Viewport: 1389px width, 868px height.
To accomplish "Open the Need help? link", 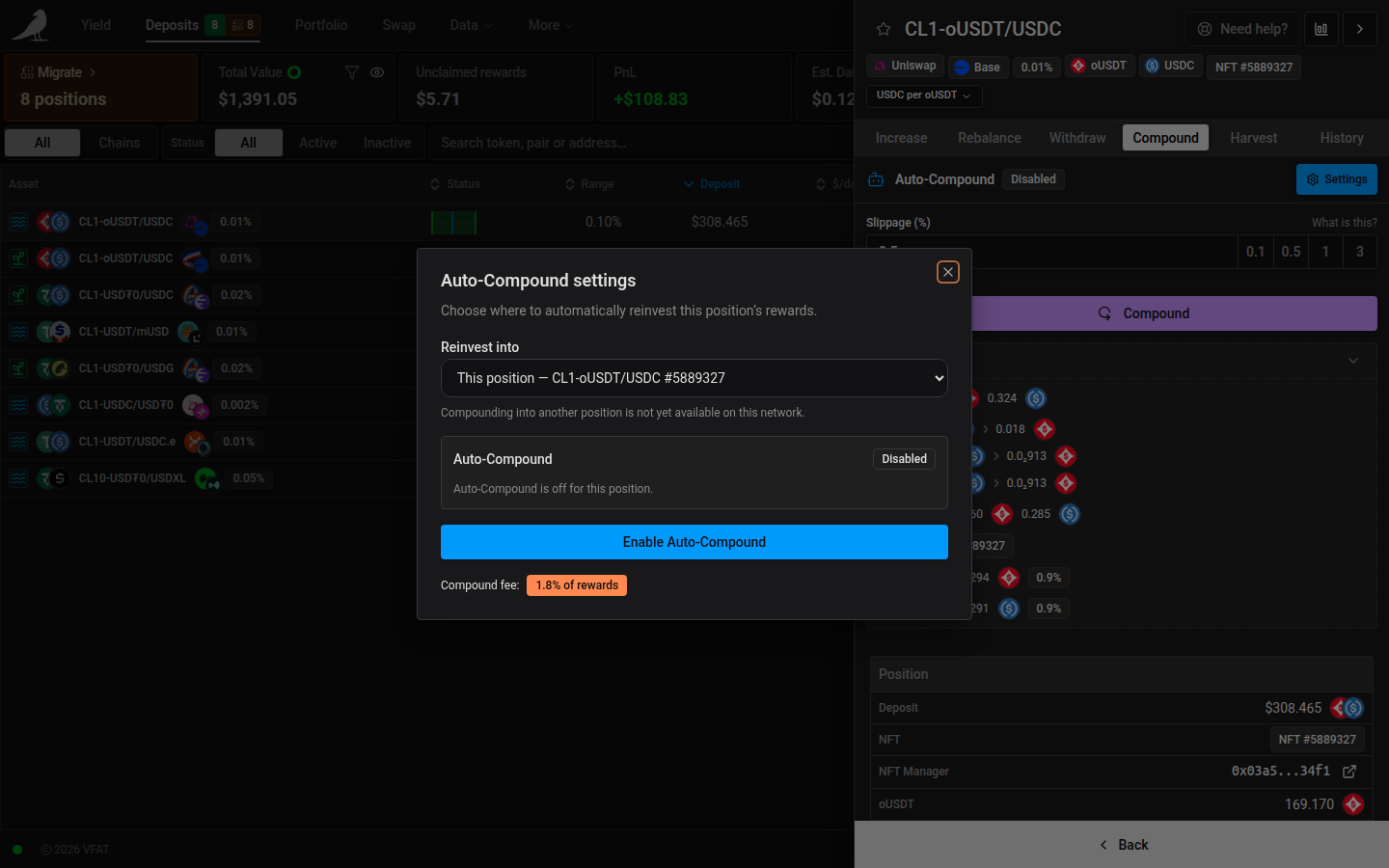I will tap(1242, 29).
